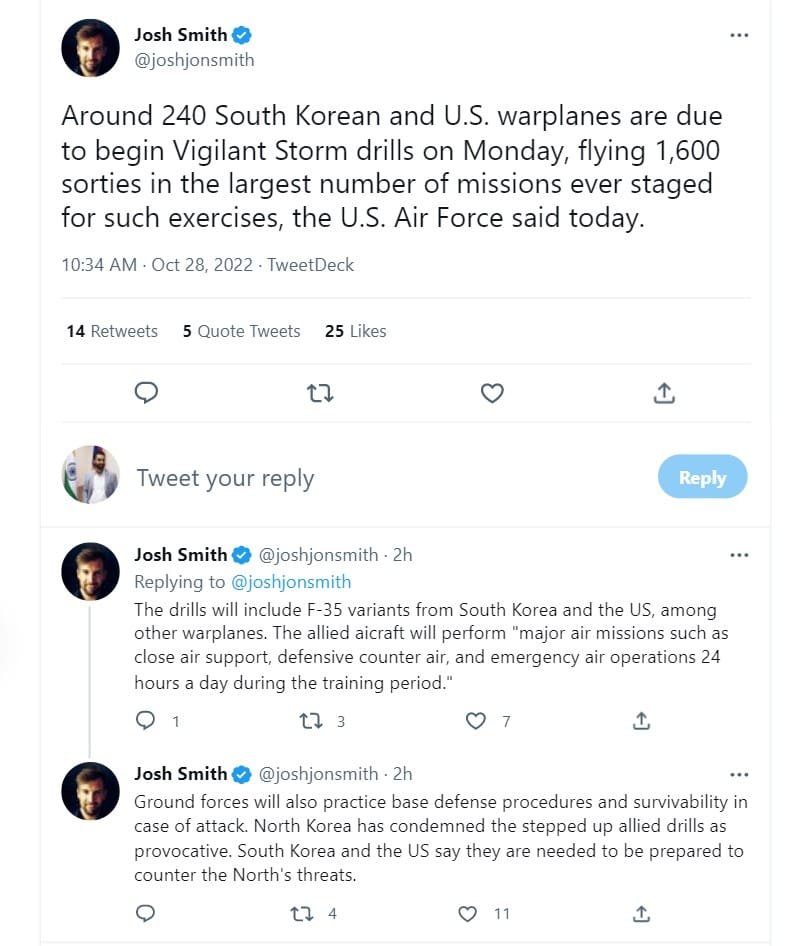Click the retweet icon on the main tweet

click(319, 393)
